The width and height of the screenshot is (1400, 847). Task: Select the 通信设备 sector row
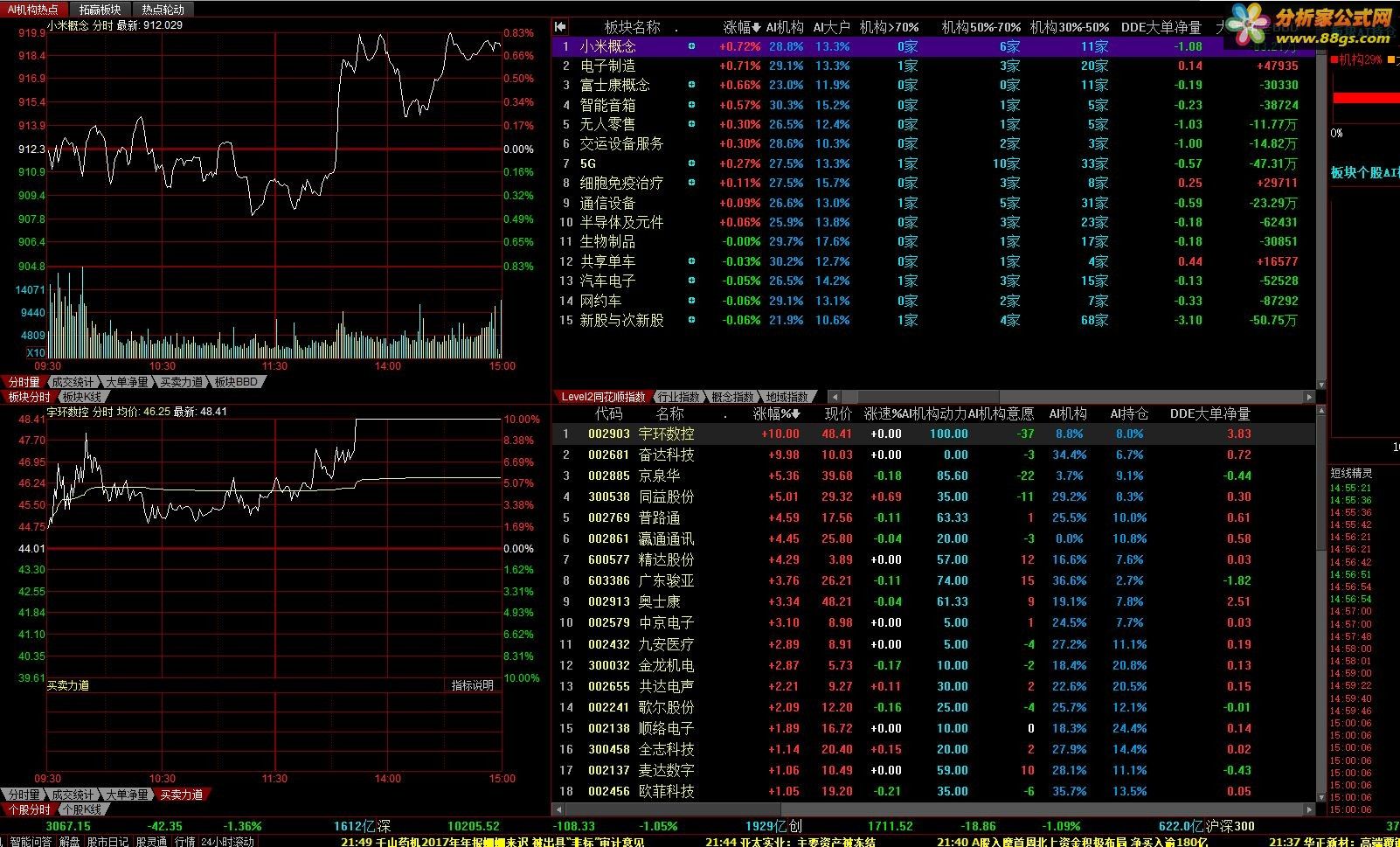933,203
